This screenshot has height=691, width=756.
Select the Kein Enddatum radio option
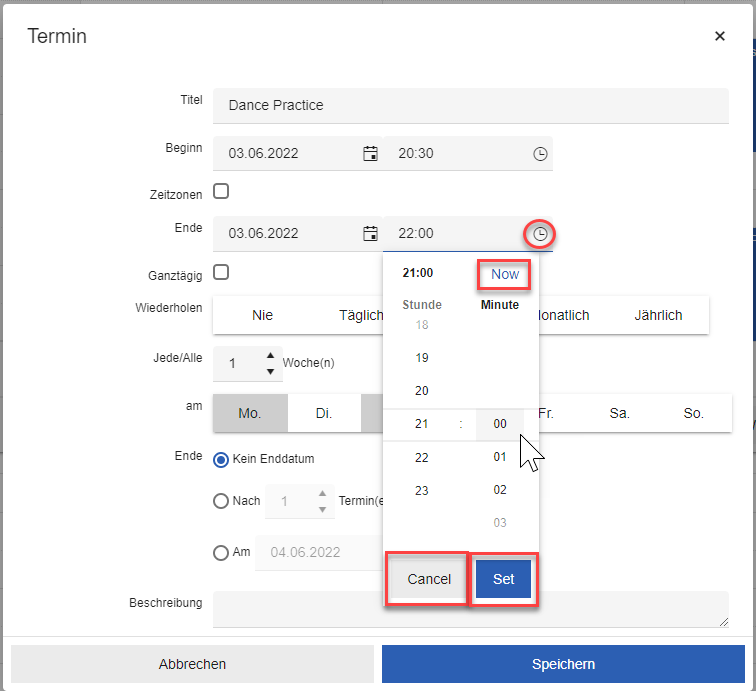pos(221,459)
